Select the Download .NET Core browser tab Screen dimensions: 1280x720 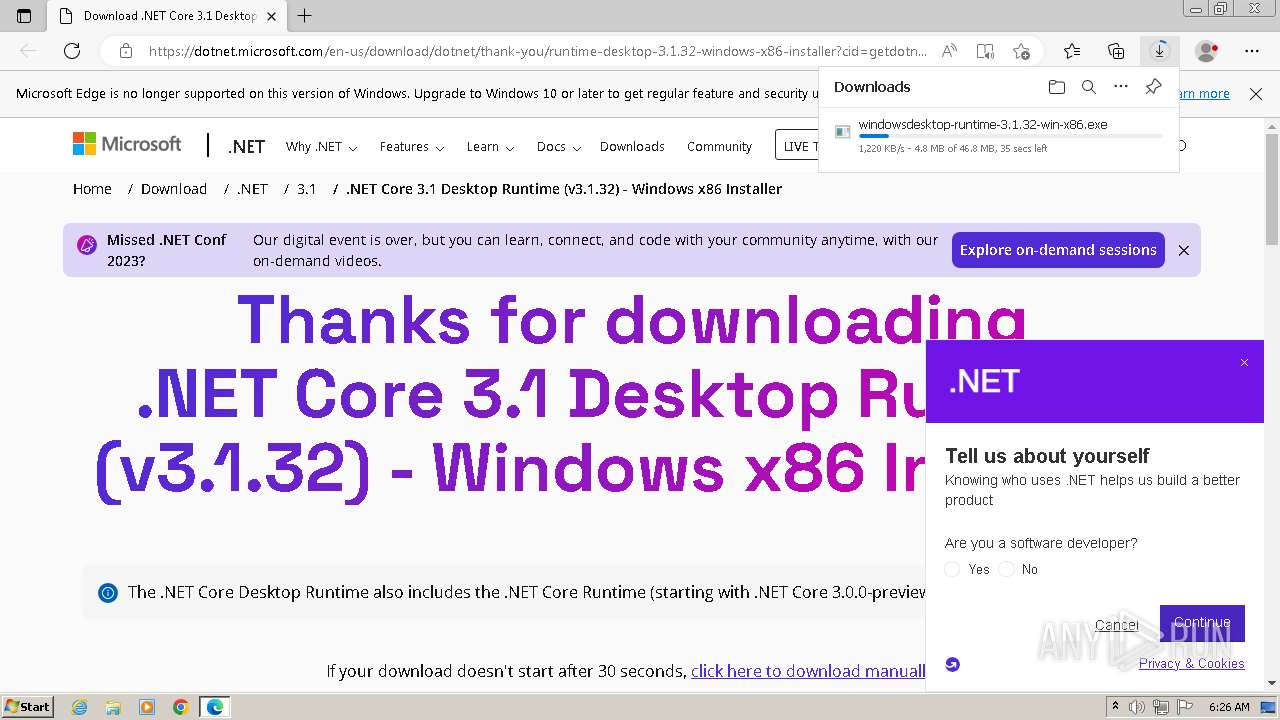coord(168,16)
